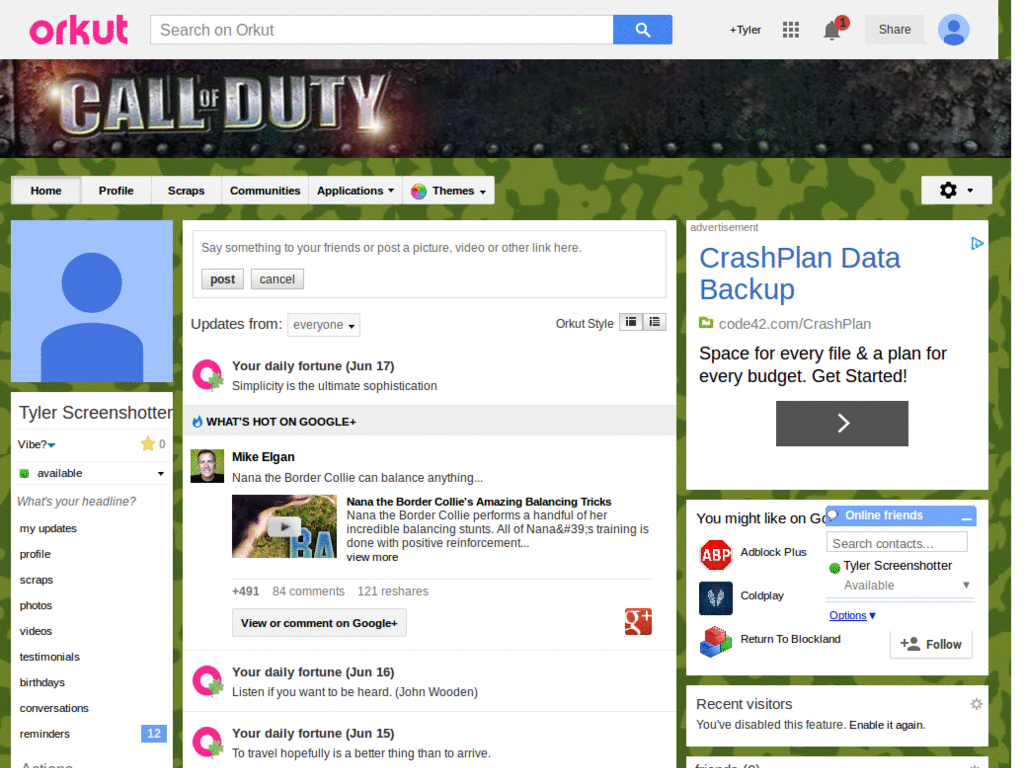This screenshot has height=768, width=1024.
Task: Click the reminders count badge 12
Action: pos(154,733)
